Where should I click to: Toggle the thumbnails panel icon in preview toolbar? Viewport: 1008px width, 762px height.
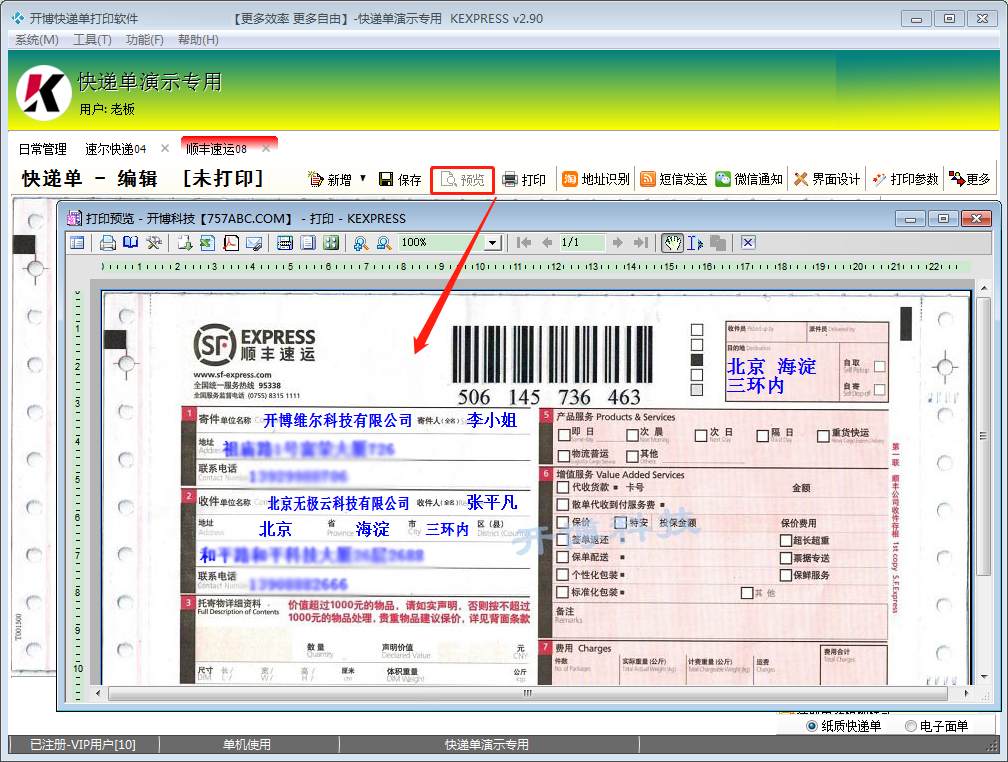pos(77,242)
